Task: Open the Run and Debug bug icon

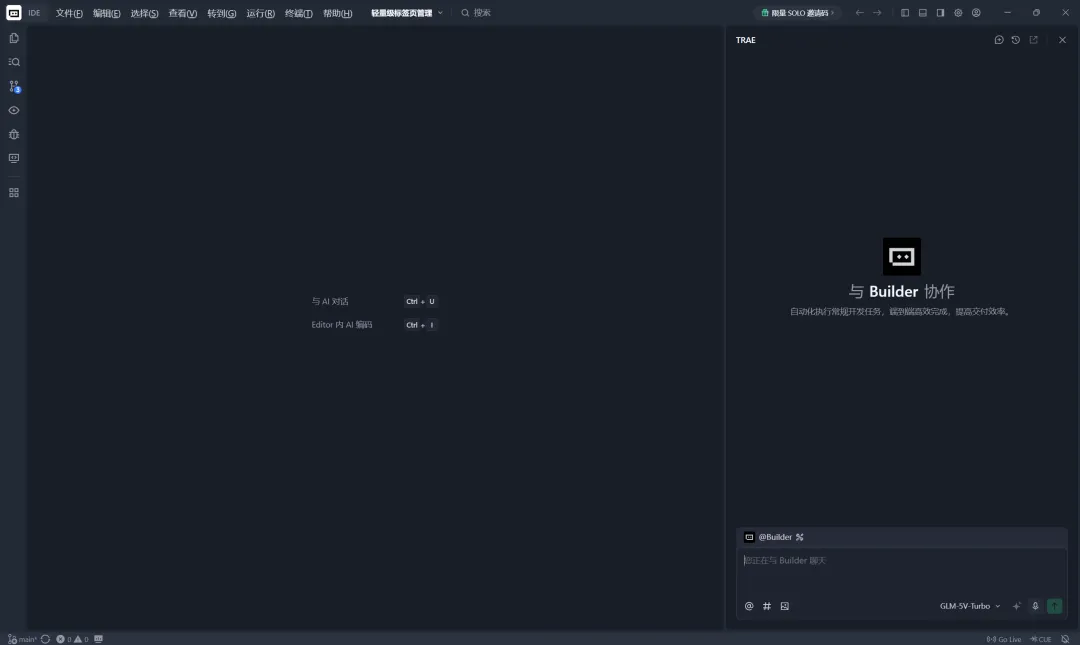Action: click(14, 134)
